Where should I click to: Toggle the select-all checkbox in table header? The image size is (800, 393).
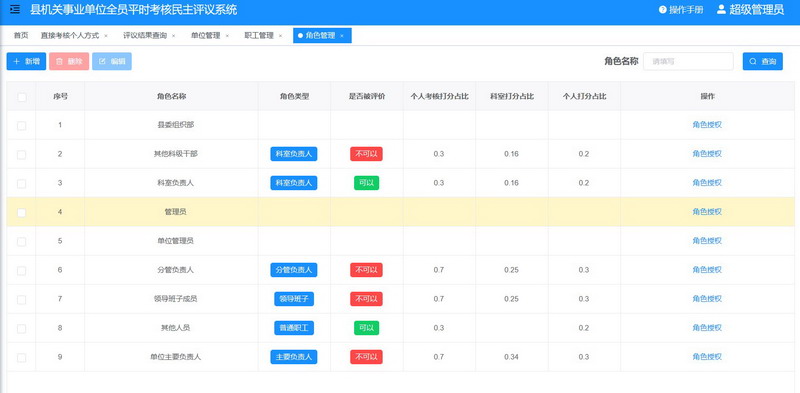[21, 97]
